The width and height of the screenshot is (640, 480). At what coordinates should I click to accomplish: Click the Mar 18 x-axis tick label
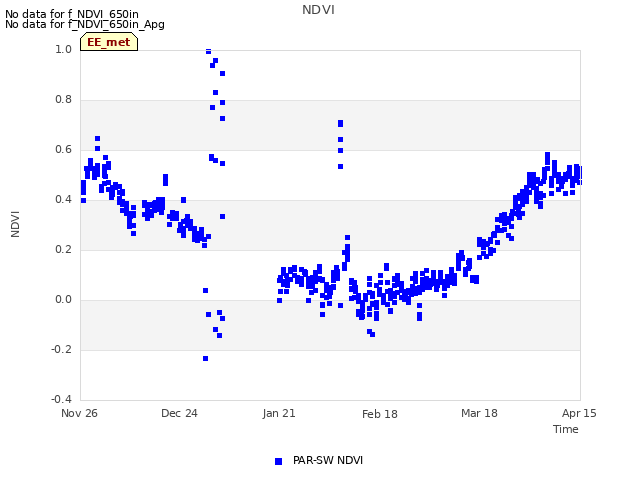479,413
